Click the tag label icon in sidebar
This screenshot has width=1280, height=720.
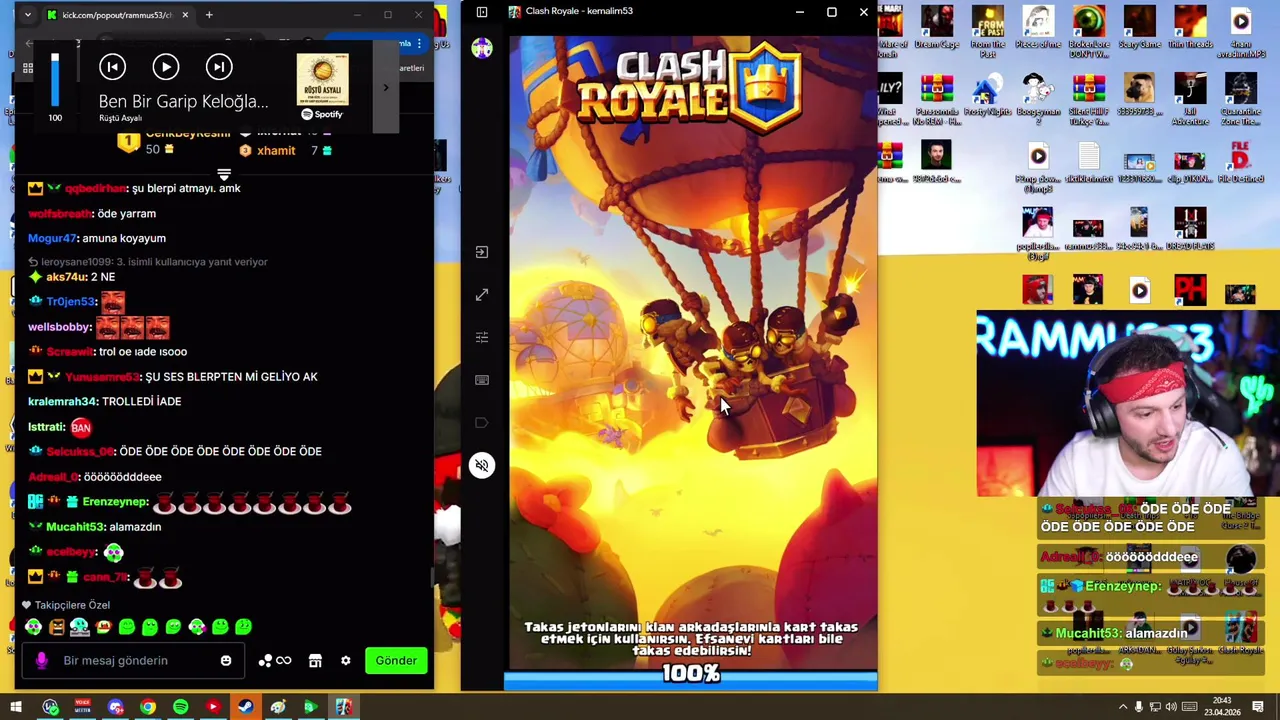coord(482,423)
